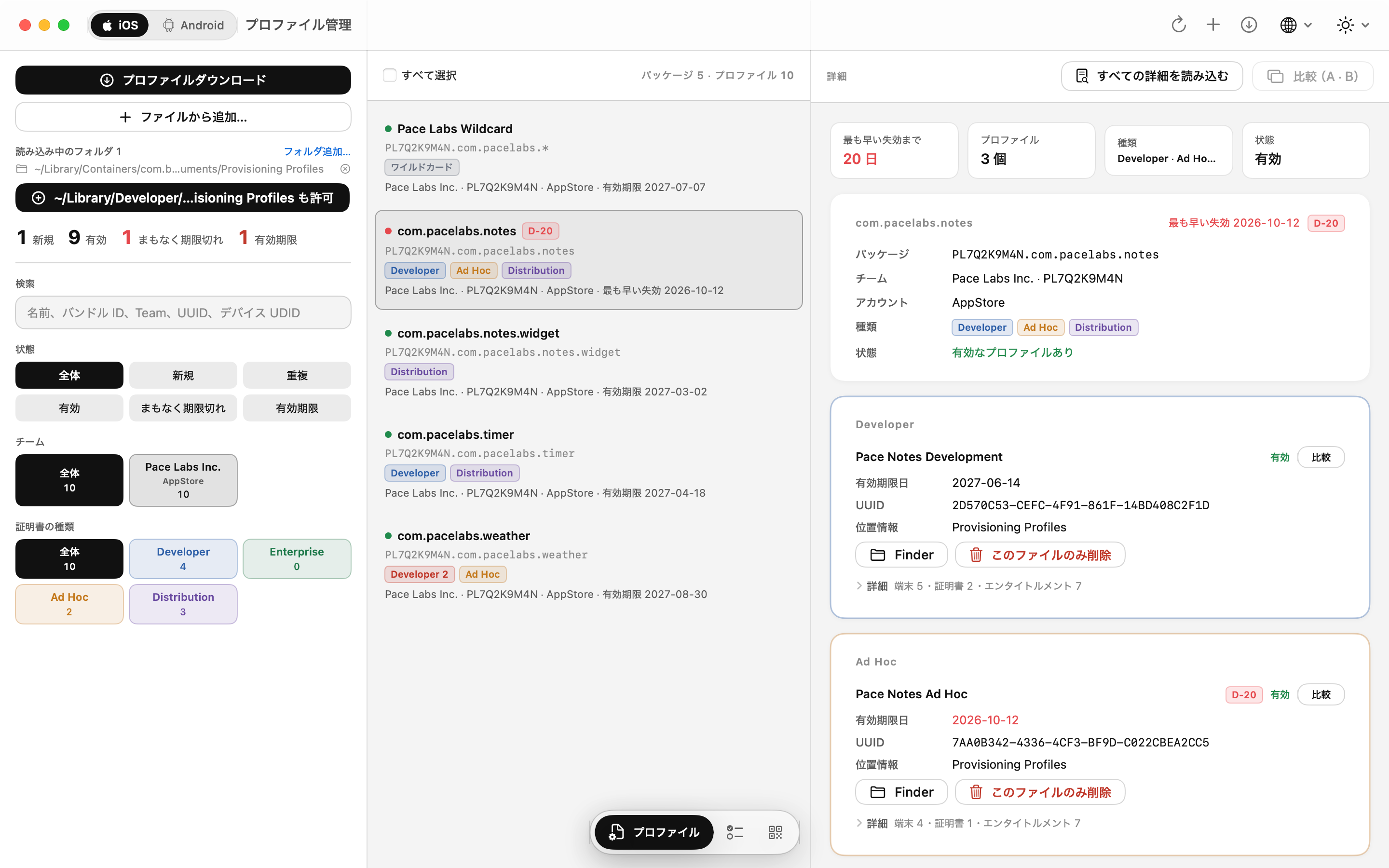This screenshot has height=868, width=1389.
Task: Switch to the プロファイル bottom tab
Action: (654, 832)
